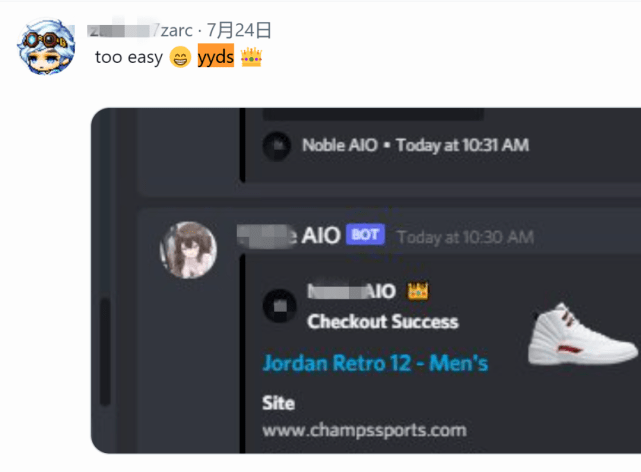641x472 pixels.
Task: Click the gold crown icon beside AIO
Action: tap(417, 291)
